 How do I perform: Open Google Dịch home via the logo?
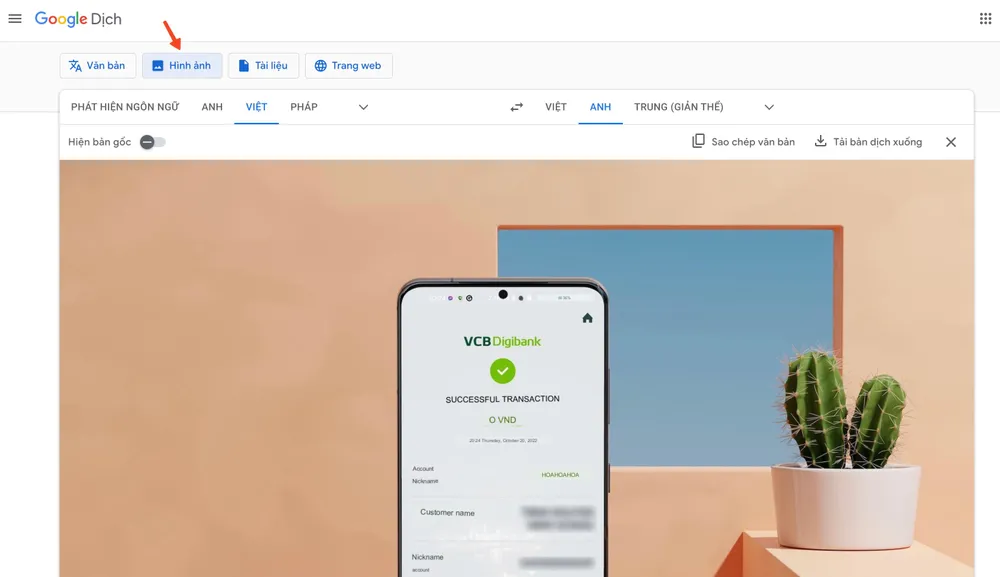point(78,18)
